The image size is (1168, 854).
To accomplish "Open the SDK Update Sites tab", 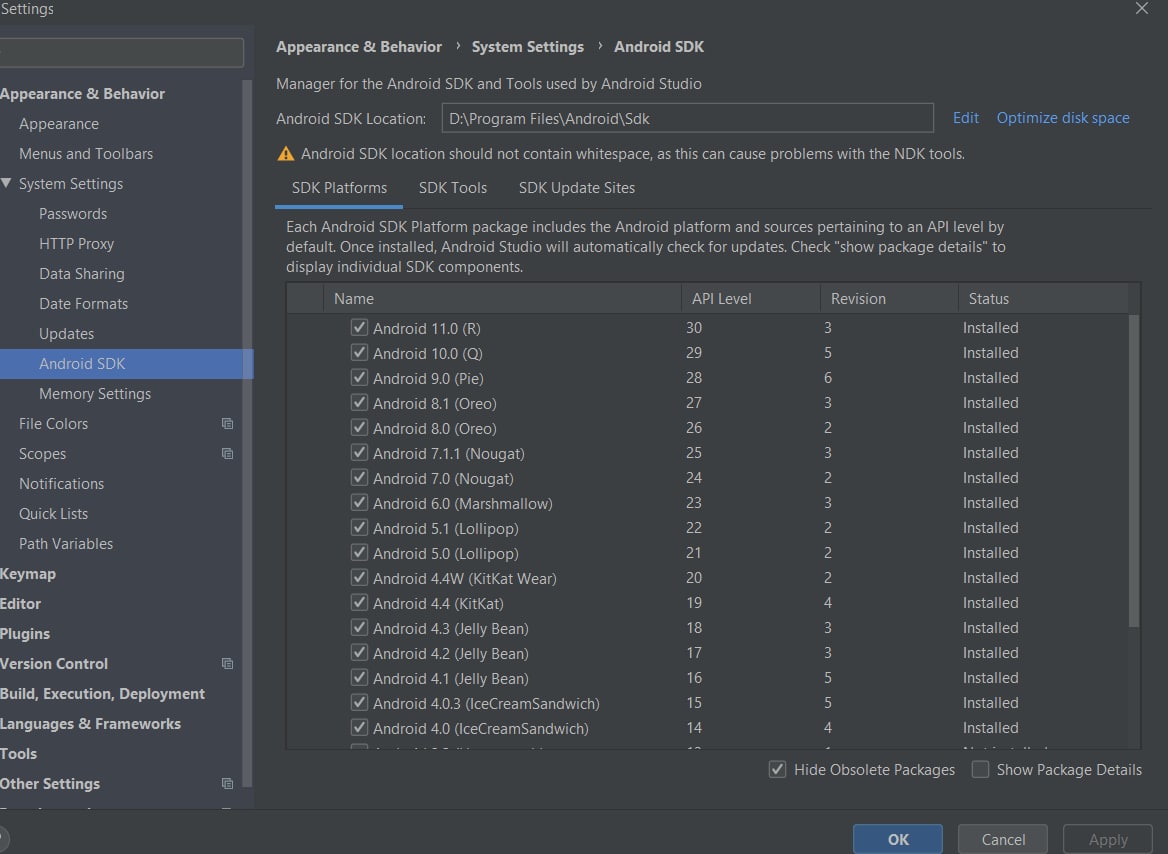I will (576, 188).
